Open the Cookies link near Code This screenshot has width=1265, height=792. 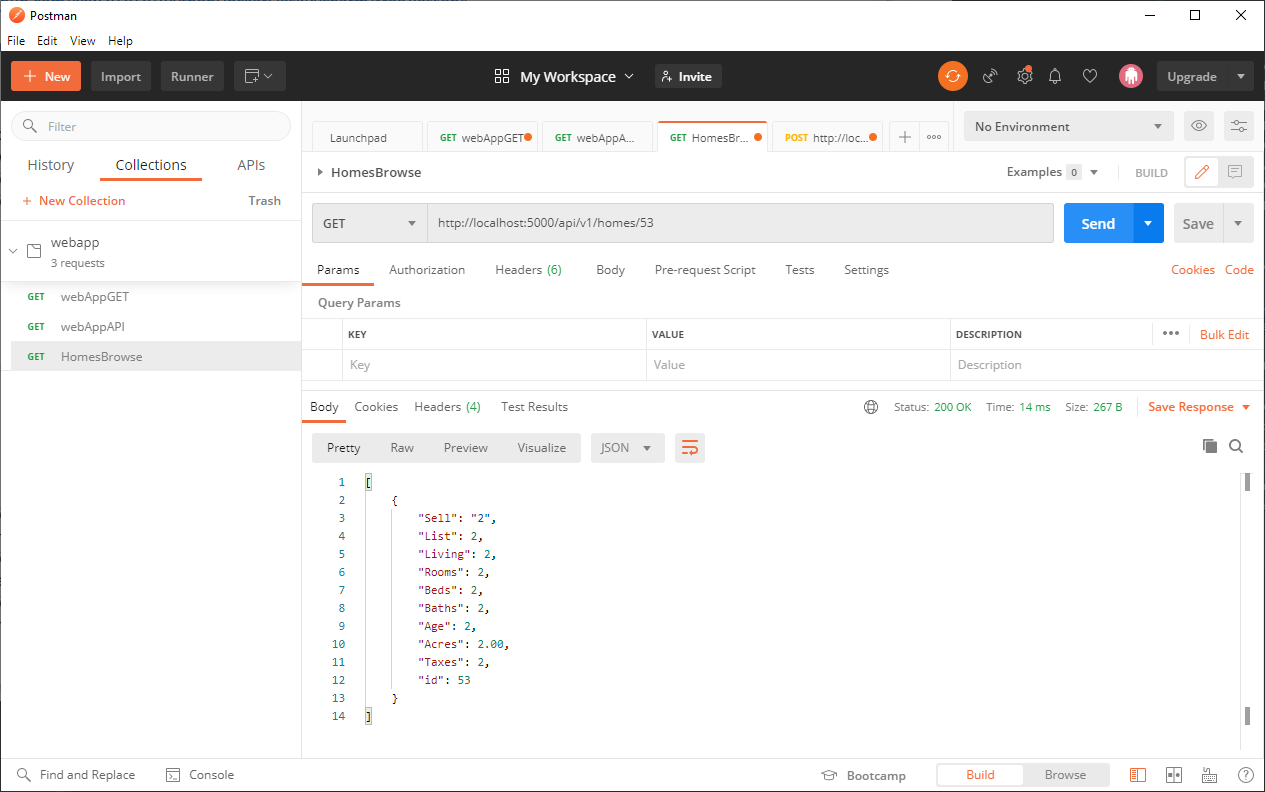(x=1193, y=270)
